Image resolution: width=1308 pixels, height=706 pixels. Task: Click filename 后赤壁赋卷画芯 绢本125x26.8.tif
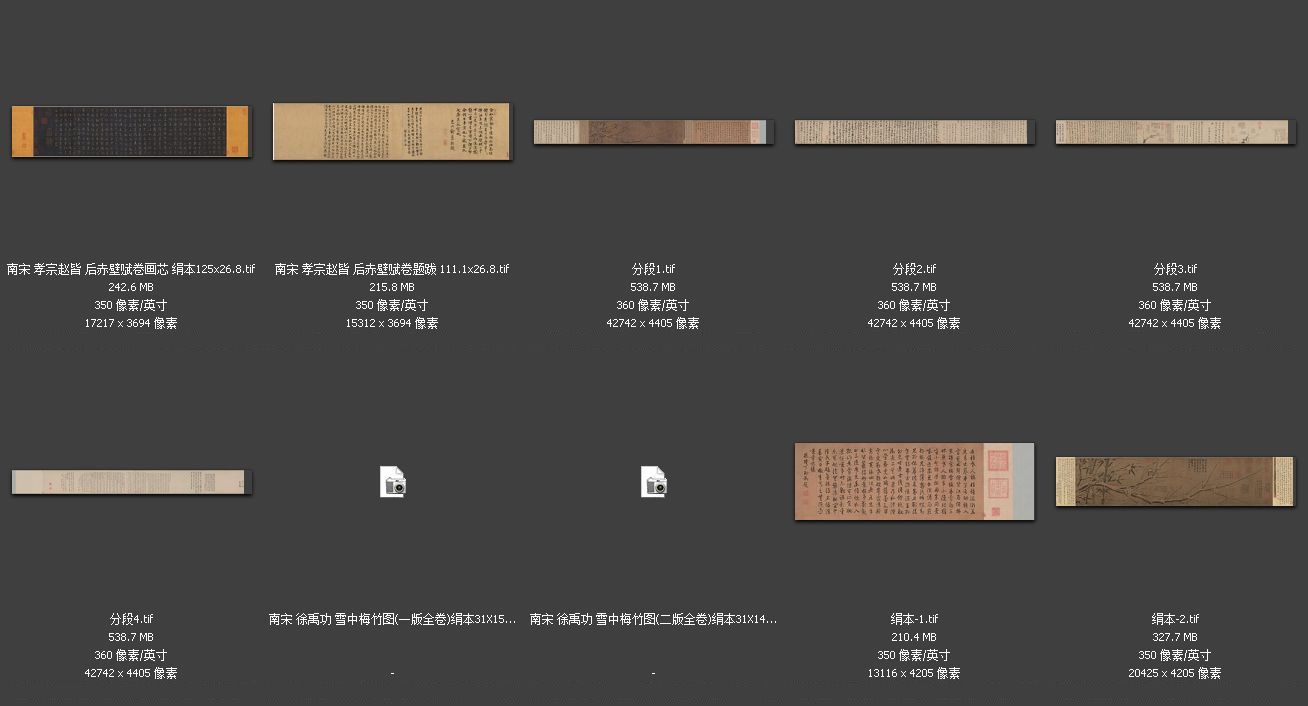[x=131, y=269]
